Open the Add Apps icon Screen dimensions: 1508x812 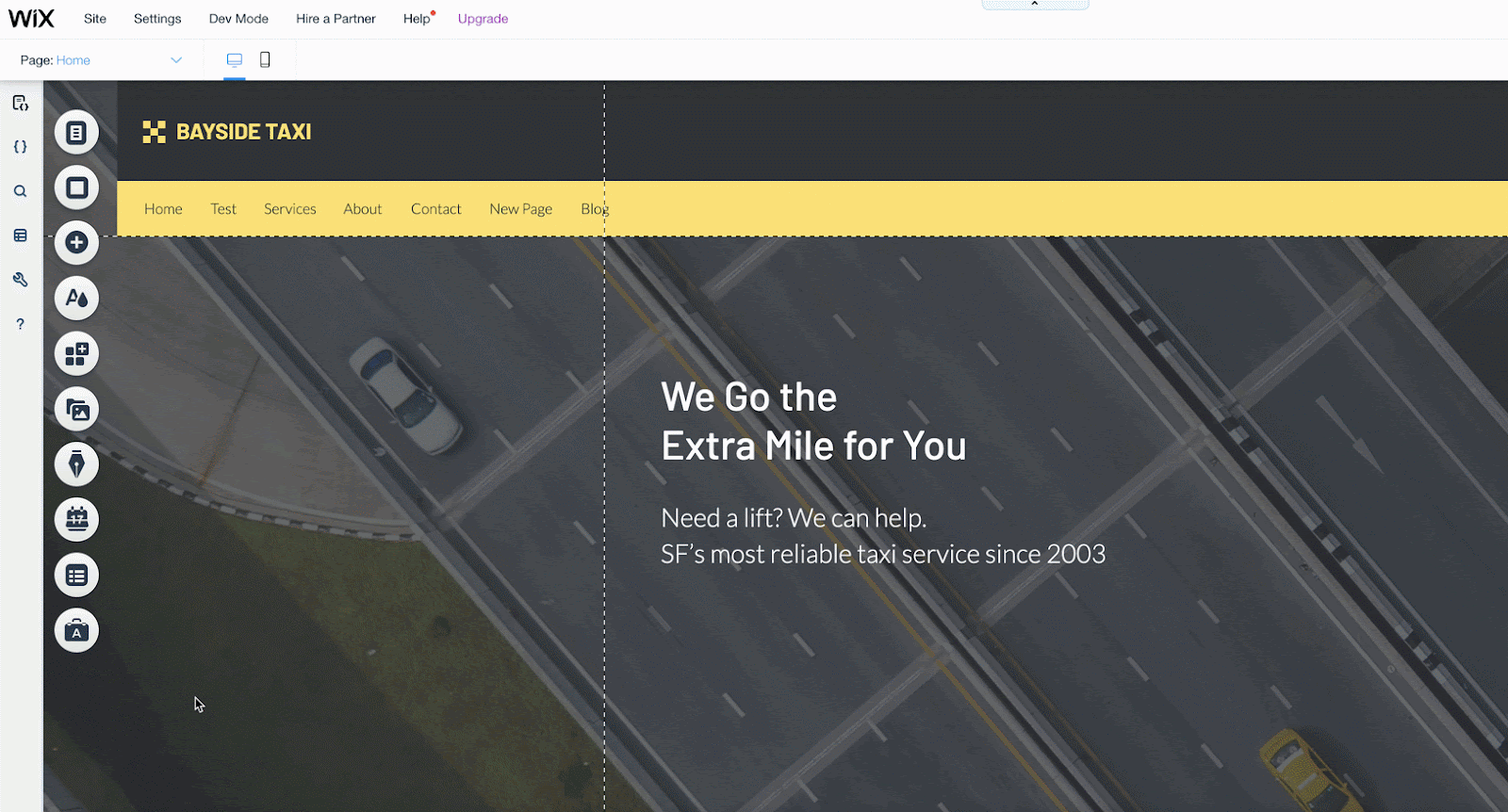(76, 354)
